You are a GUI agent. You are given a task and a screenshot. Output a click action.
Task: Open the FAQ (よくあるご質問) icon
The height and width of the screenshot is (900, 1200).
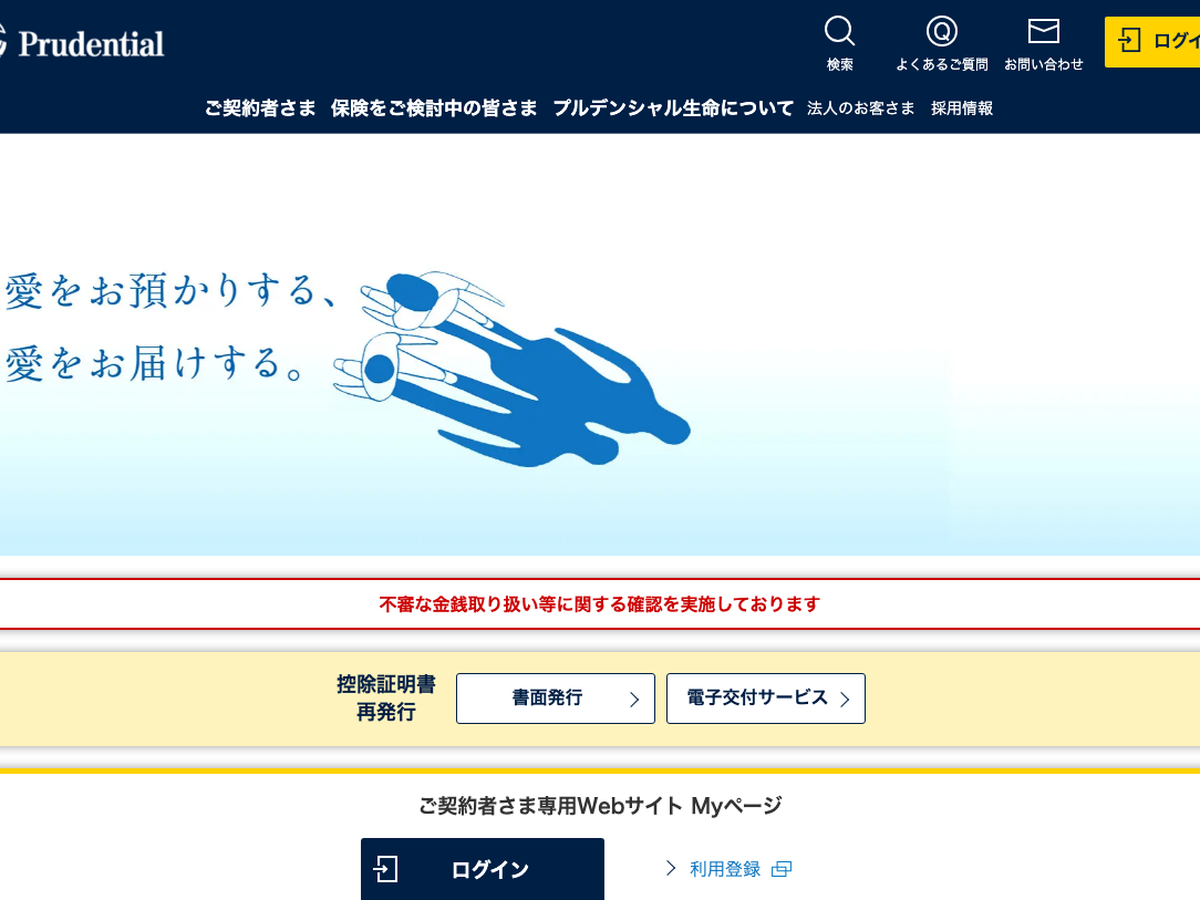(941, 32)
